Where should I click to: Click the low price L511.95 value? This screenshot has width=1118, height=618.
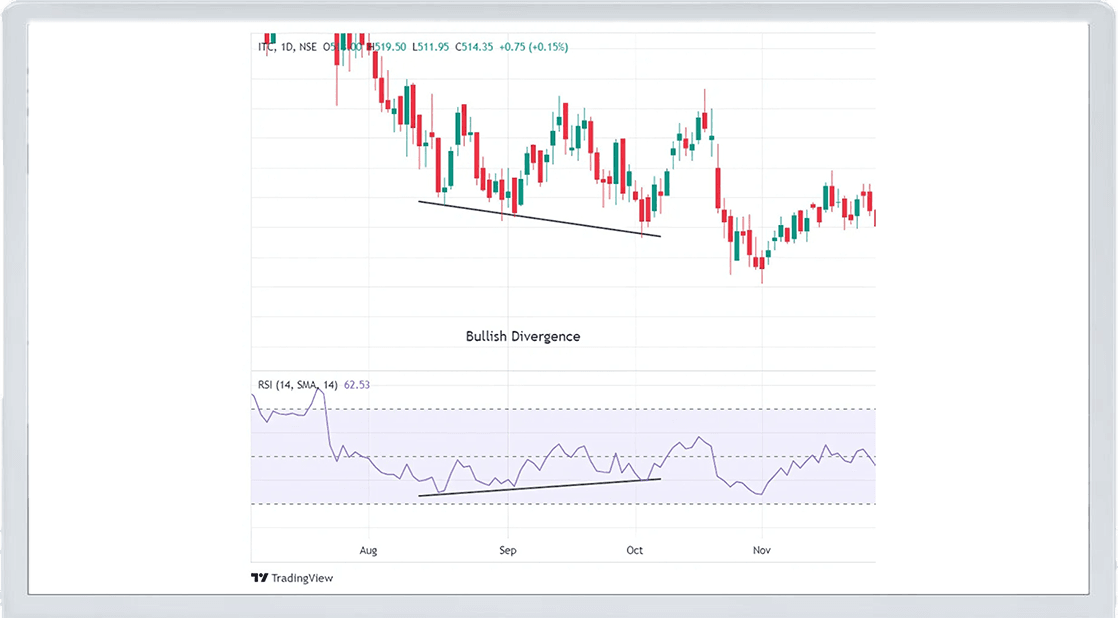(431, 46)
